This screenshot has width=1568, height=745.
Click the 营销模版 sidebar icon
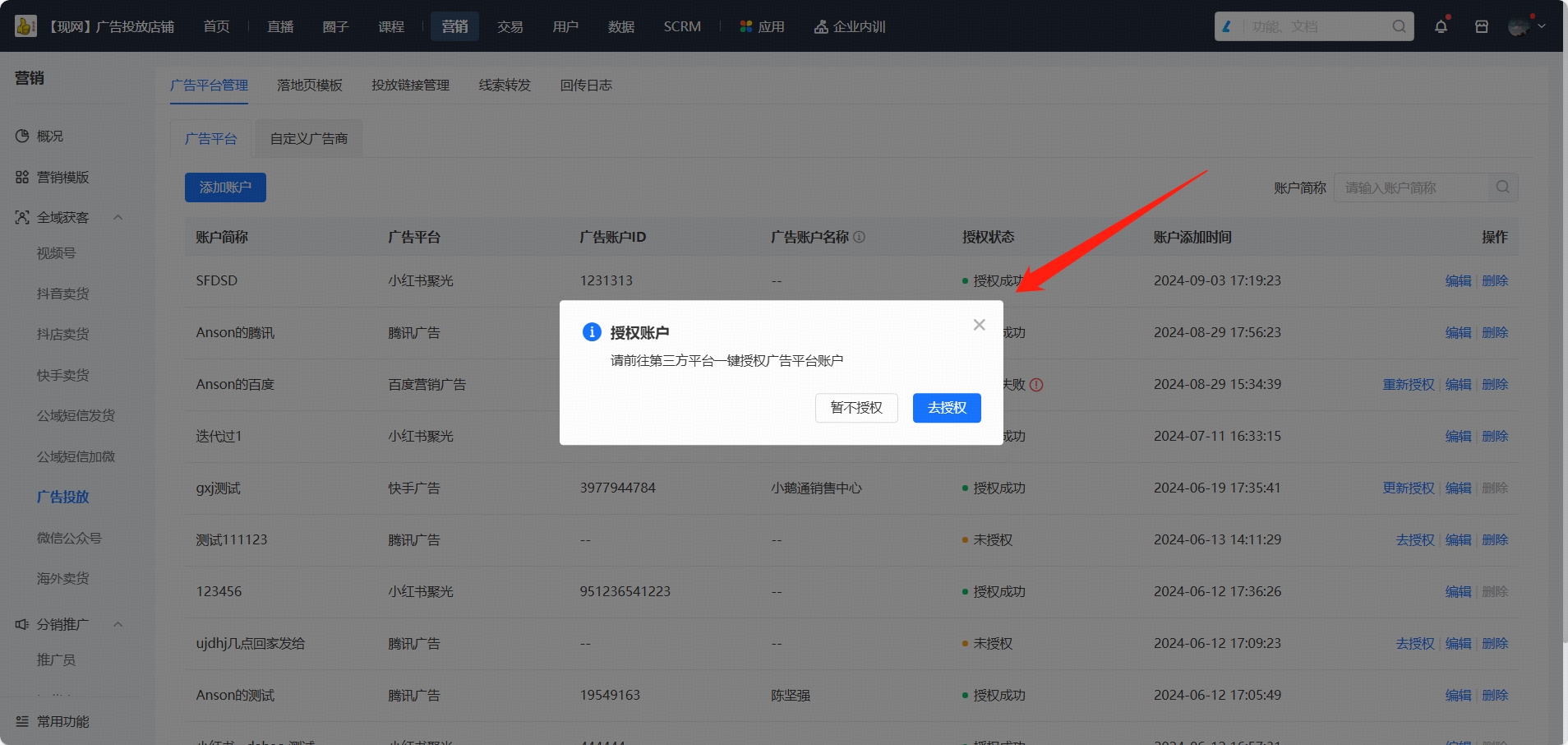pos(22,177)
